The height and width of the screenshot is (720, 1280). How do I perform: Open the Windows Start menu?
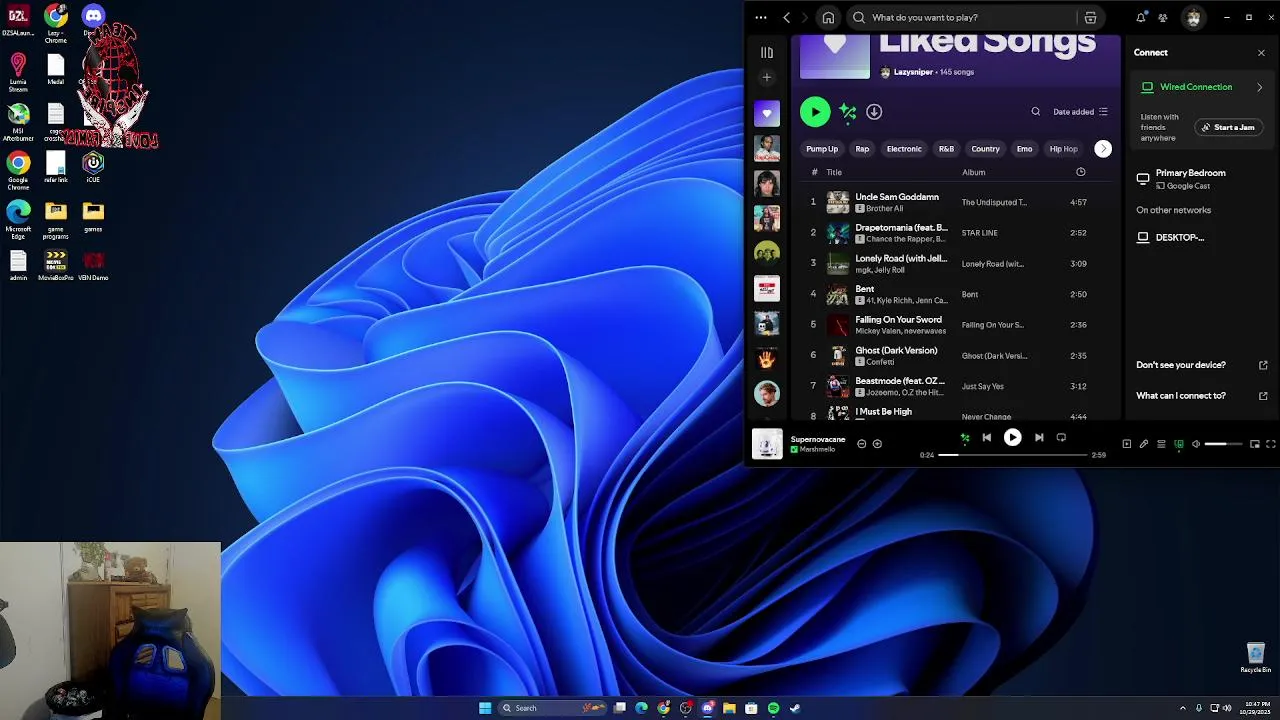pos(485,708)
